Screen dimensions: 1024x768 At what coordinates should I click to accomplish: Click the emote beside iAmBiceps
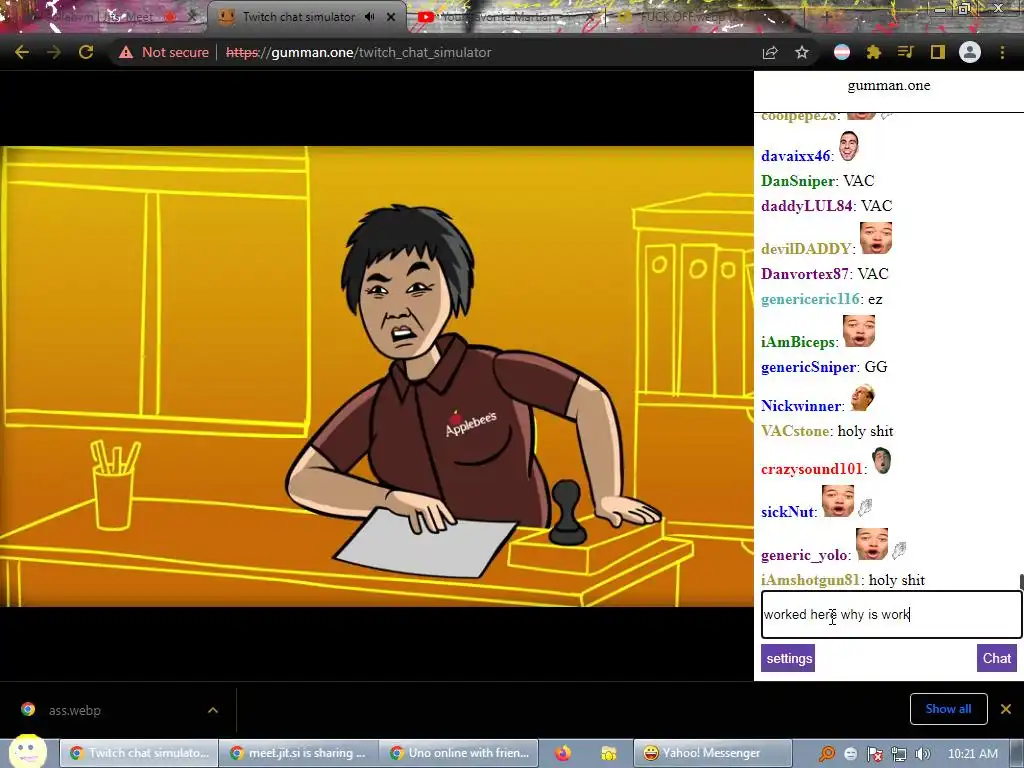point(859,331)
